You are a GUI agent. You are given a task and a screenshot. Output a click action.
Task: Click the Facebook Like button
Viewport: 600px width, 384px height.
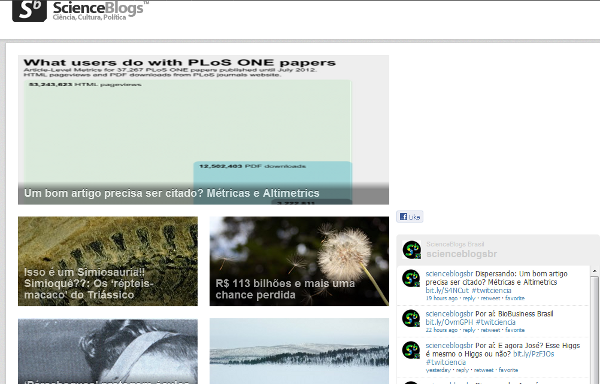click(410, 217)
